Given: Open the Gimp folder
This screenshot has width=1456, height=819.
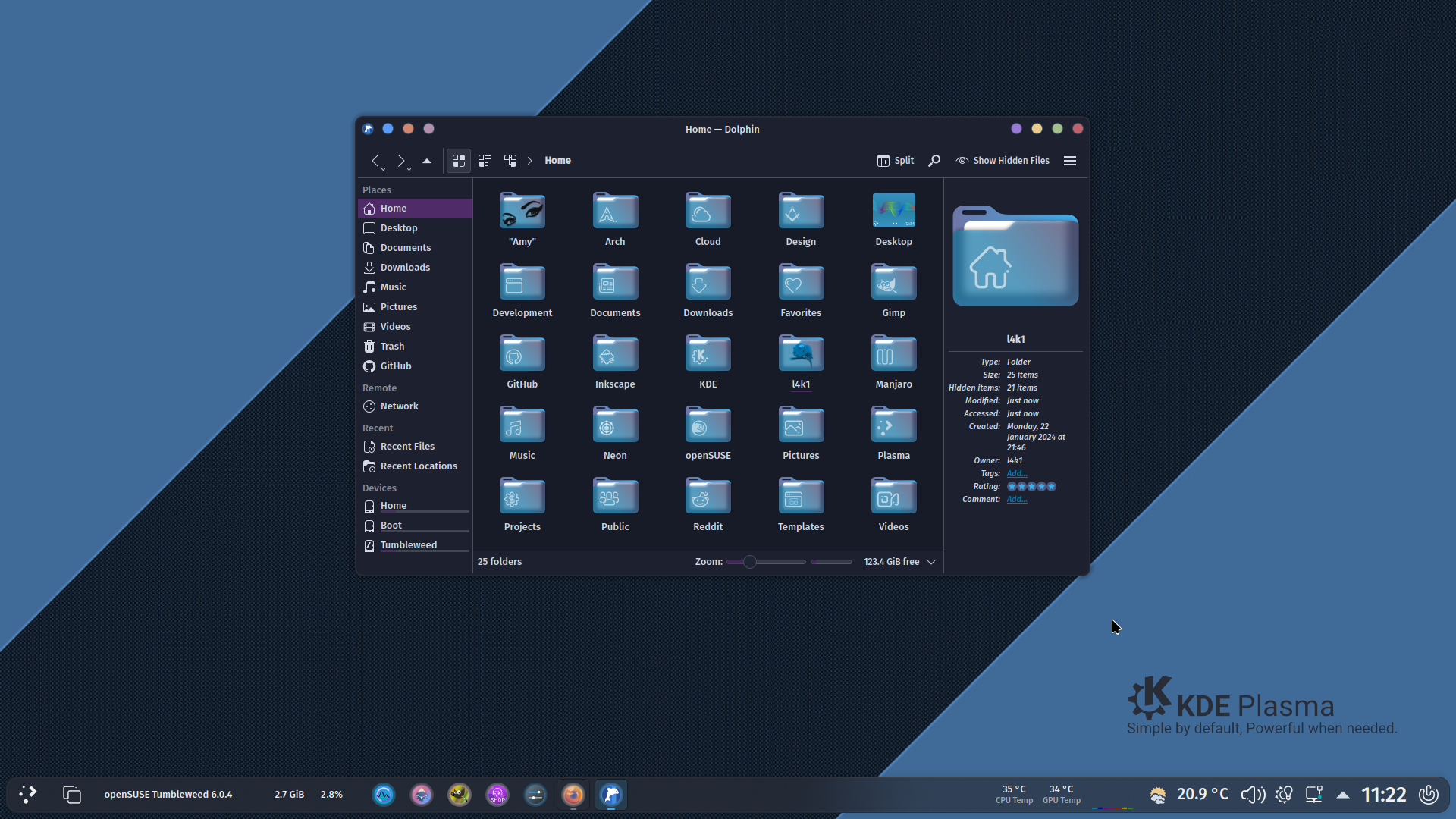Looking at the screenshot, I should point(893,290).
